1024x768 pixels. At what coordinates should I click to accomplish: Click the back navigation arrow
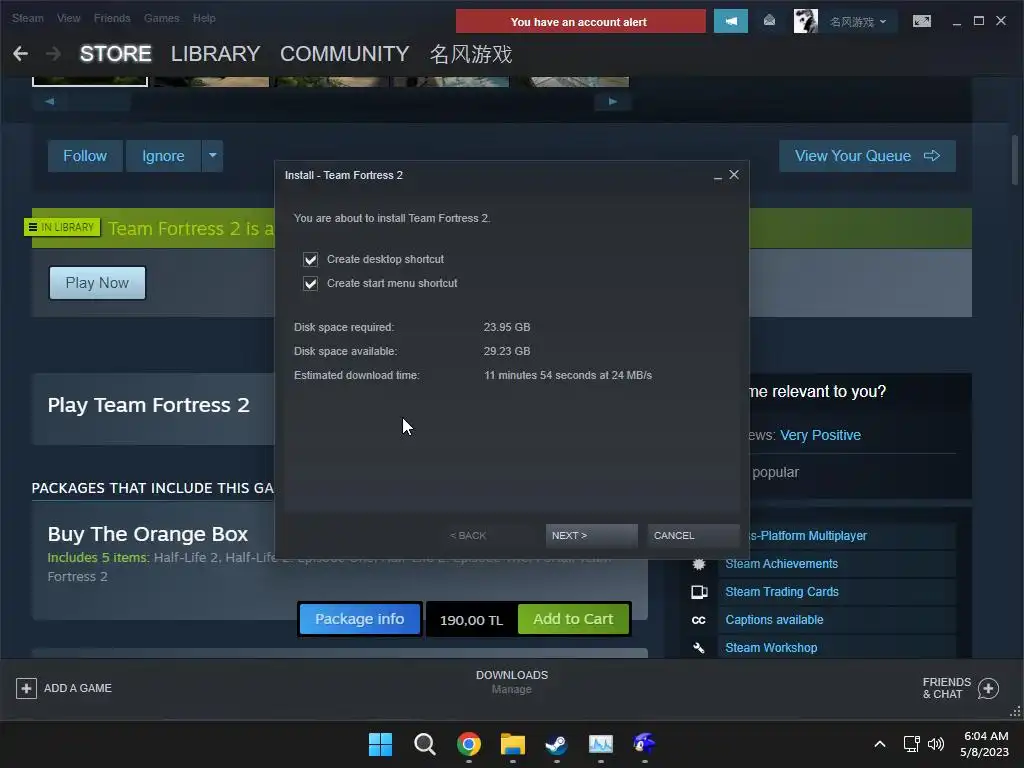point(21,54)
